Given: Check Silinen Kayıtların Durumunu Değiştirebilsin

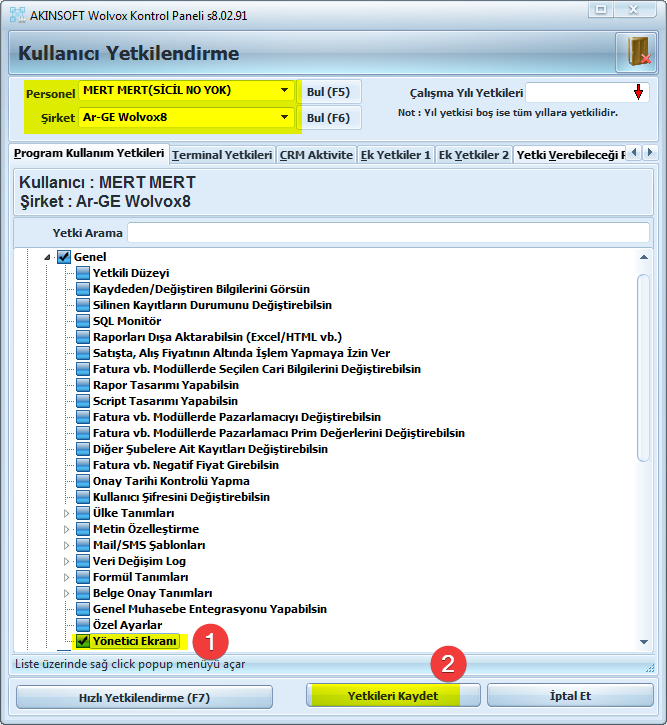Looking at the screenshot, I should [83, 305].
